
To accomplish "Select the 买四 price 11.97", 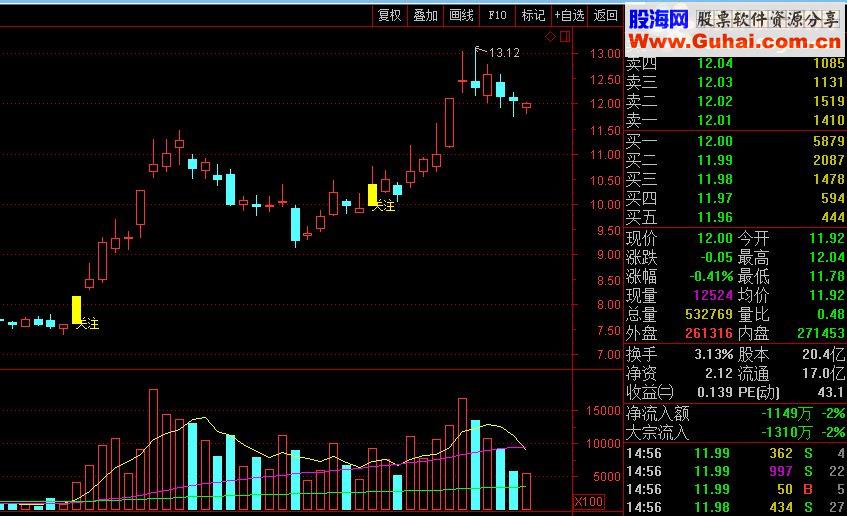I will [x=715, y=198].
